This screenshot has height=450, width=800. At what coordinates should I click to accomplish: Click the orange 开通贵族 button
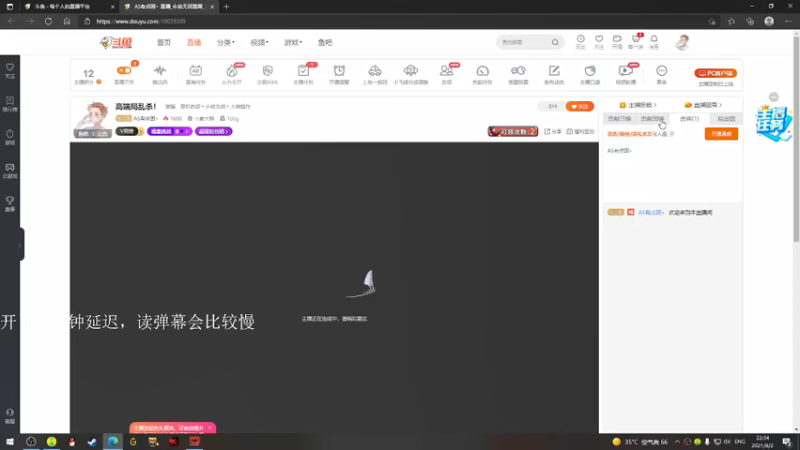(x=721, y=134)
